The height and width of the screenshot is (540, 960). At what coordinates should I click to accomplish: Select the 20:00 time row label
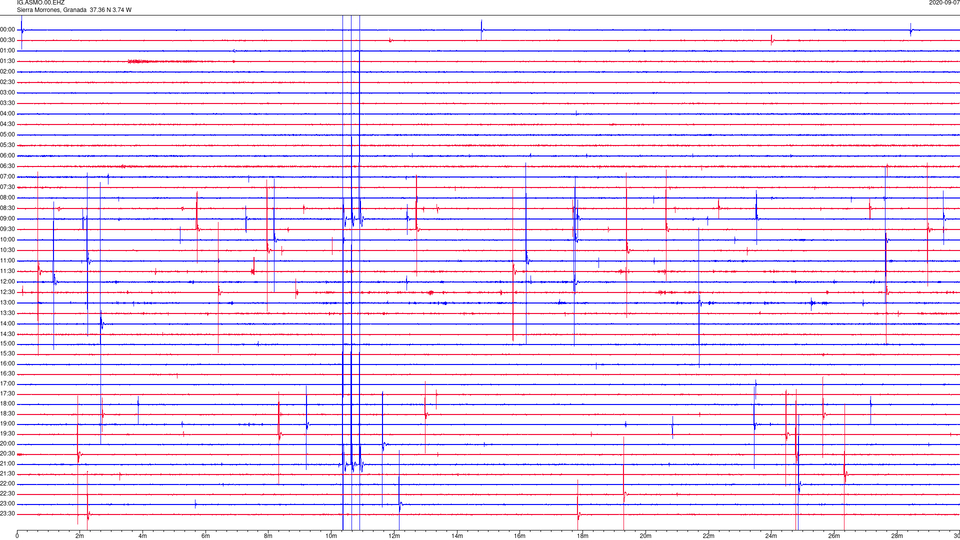(8, 444)
